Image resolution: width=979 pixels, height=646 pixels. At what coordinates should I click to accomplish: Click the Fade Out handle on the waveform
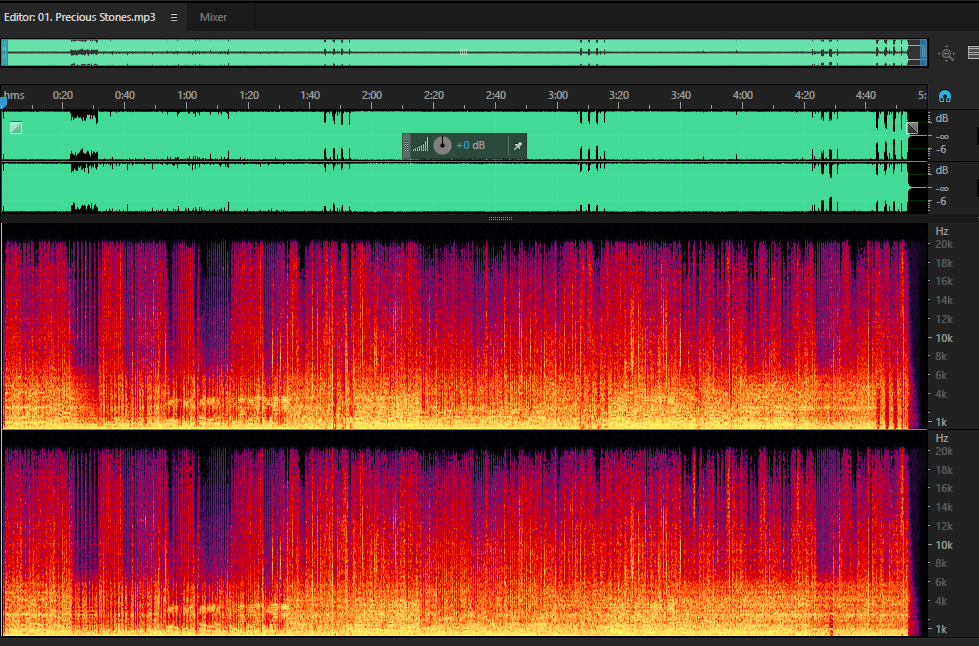(x=912, y=128)
